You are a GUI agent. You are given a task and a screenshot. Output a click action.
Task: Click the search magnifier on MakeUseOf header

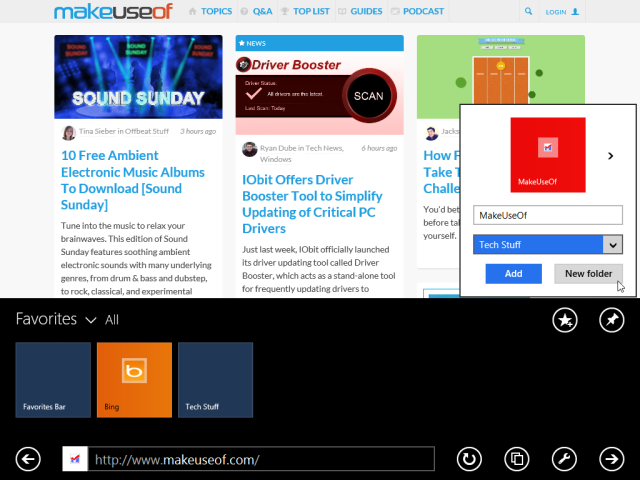tap(528, 11)
